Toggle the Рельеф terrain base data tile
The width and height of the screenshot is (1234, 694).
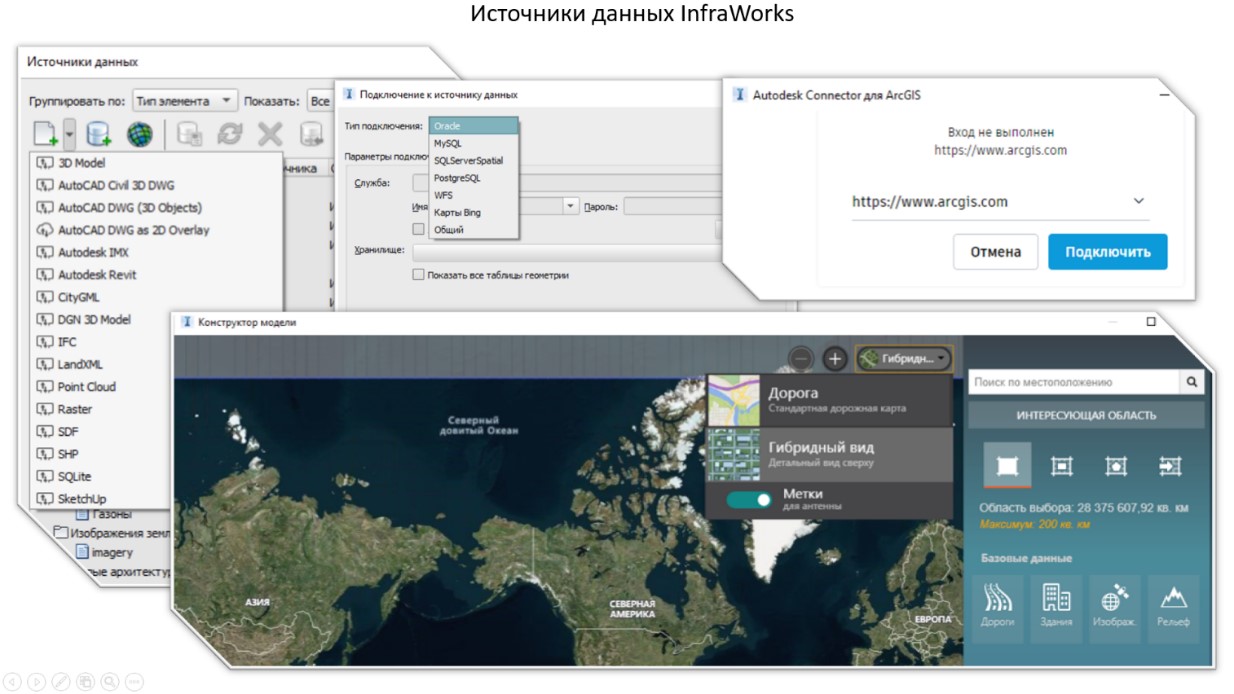pyautogui.click(x=1174, y=608)
